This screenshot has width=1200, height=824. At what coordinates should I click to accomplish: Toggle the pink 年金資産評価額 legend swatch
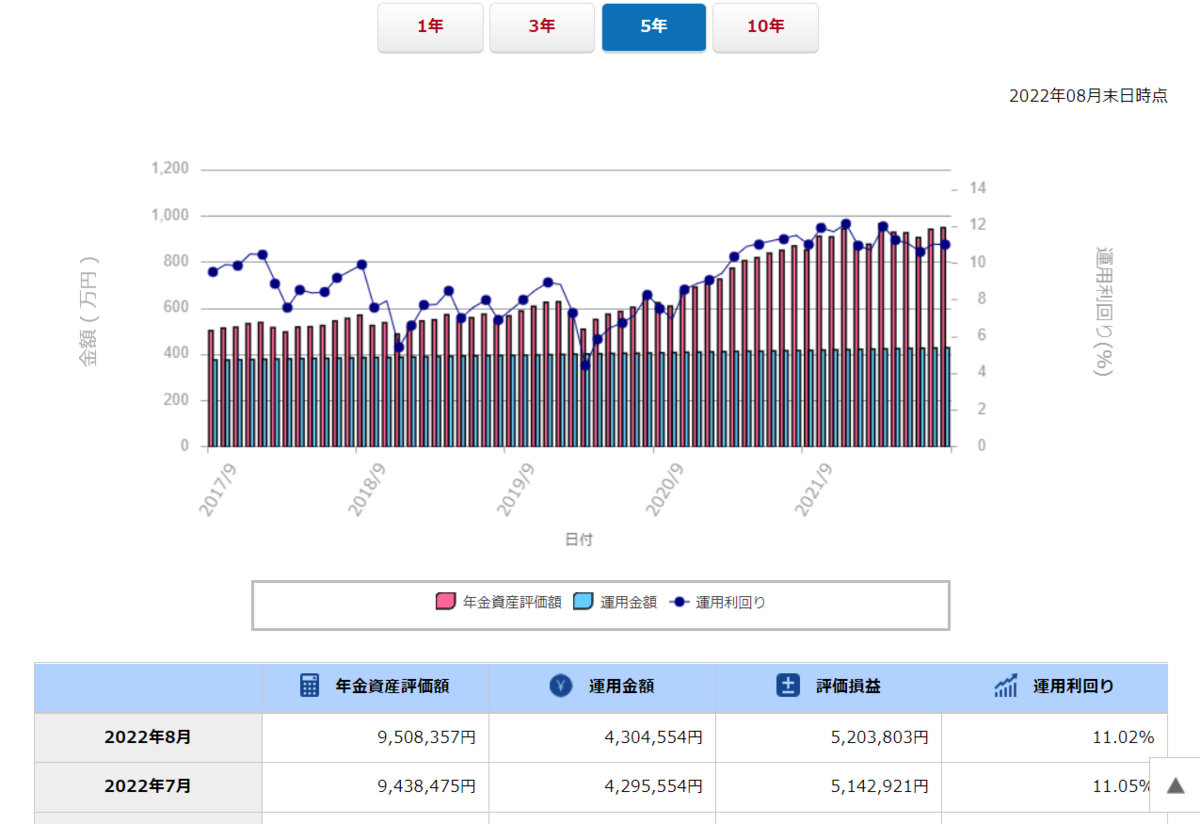point(446,602)
